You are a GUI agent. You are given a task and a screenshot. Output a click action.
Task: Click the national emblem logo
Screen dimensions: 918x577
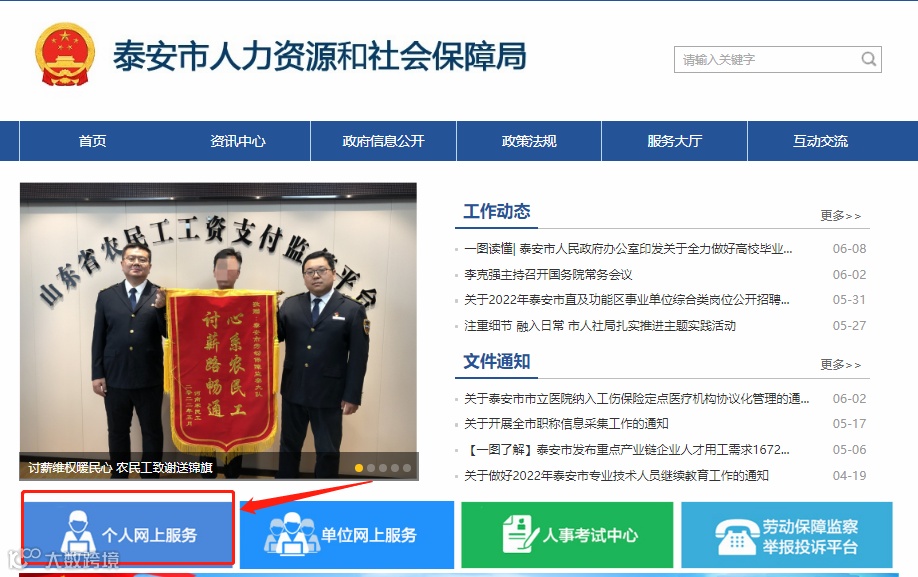(64, 54)
